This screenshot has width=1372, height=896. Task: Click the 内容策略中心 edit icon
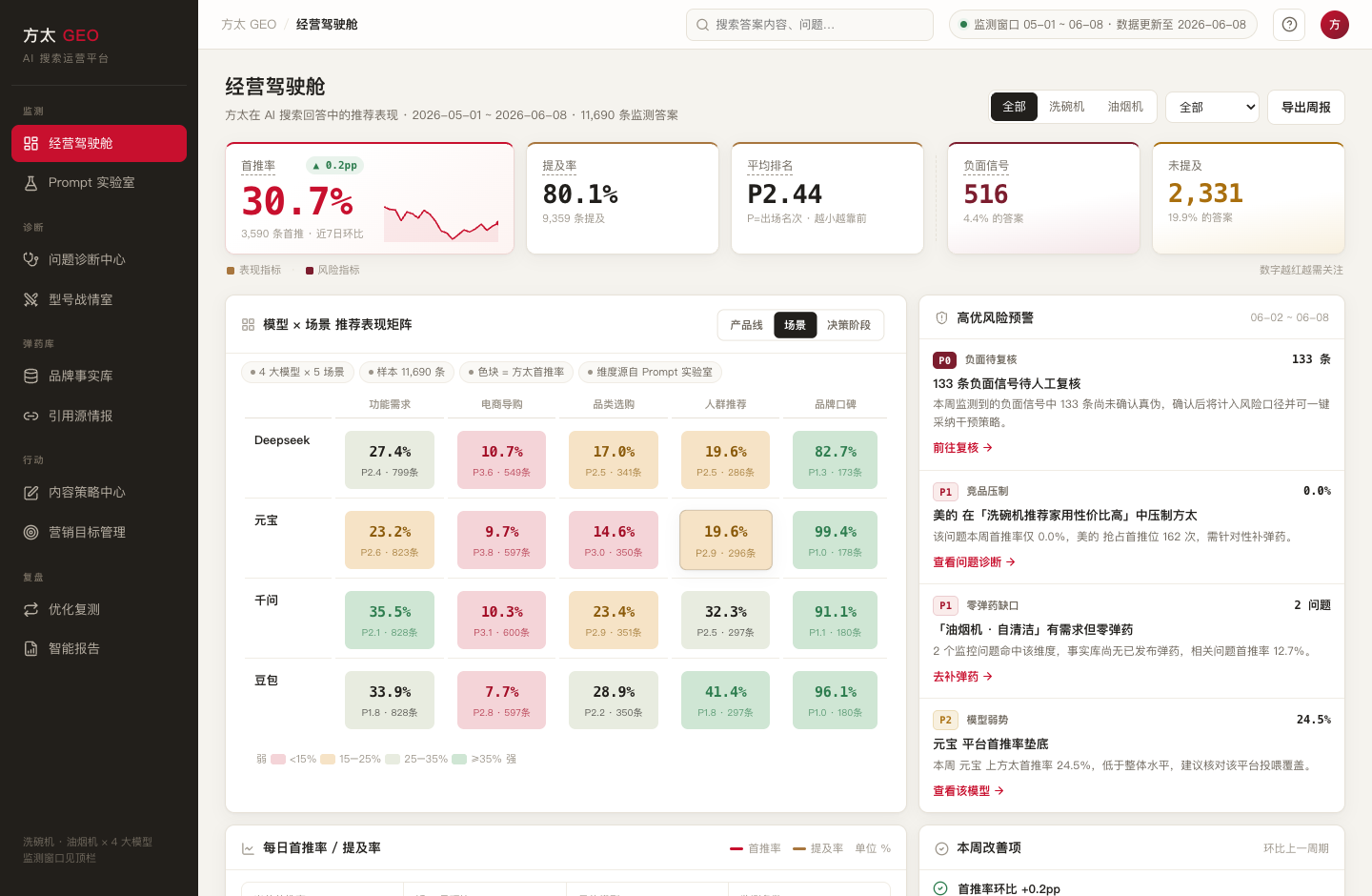pyautogui.click(x=30, y=492)
